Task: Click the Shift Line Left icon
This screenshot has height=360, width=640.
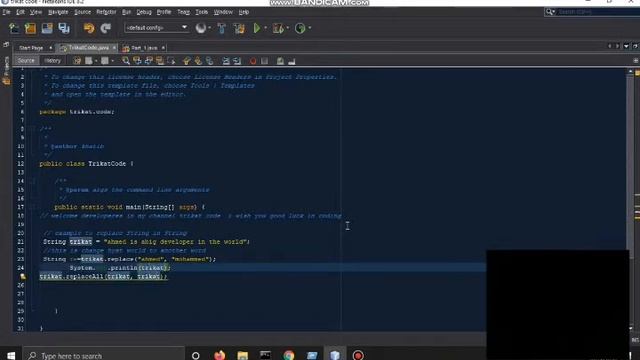Action: 226,61
